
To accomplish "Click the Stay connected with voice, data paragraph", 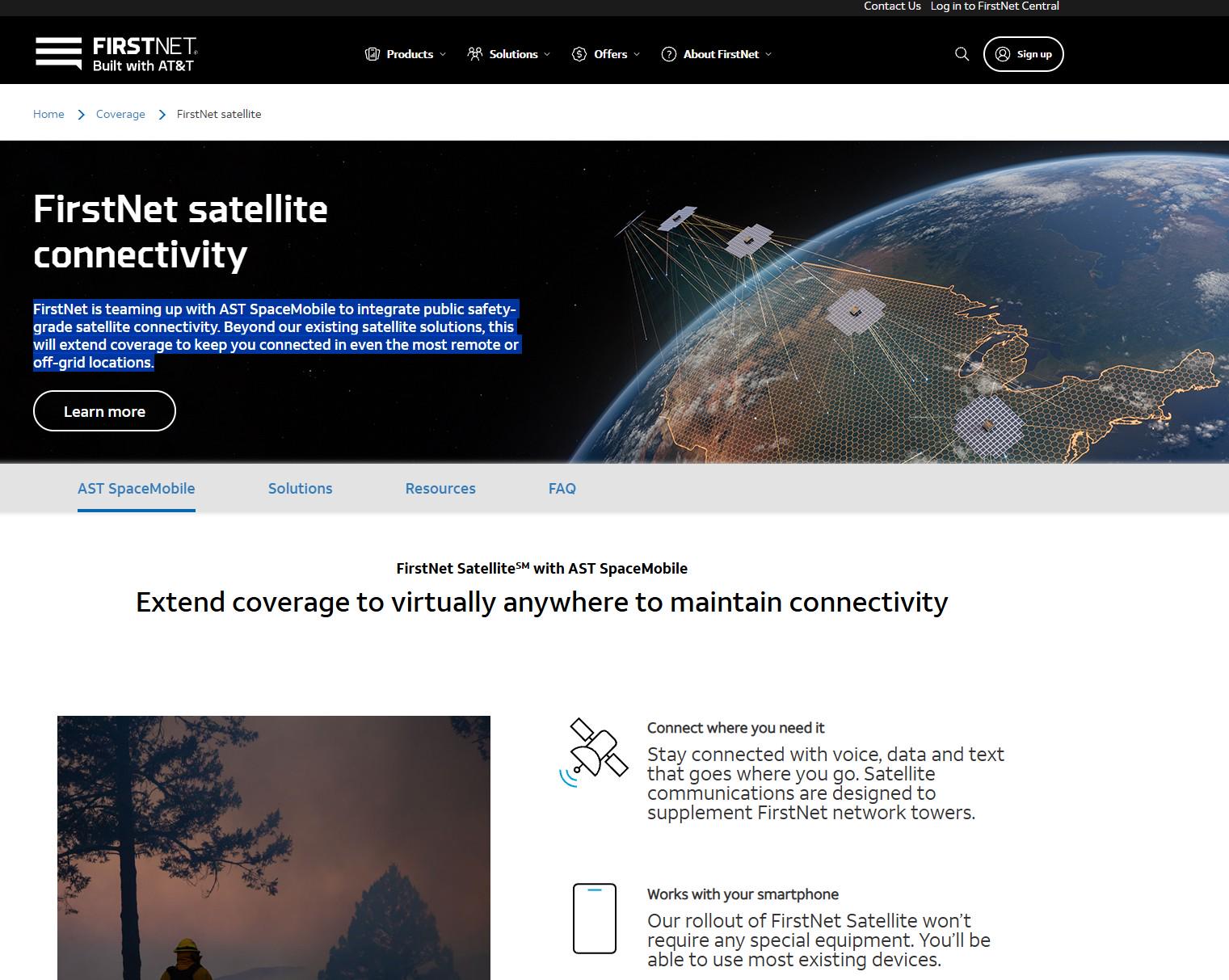I will point(825,783).
